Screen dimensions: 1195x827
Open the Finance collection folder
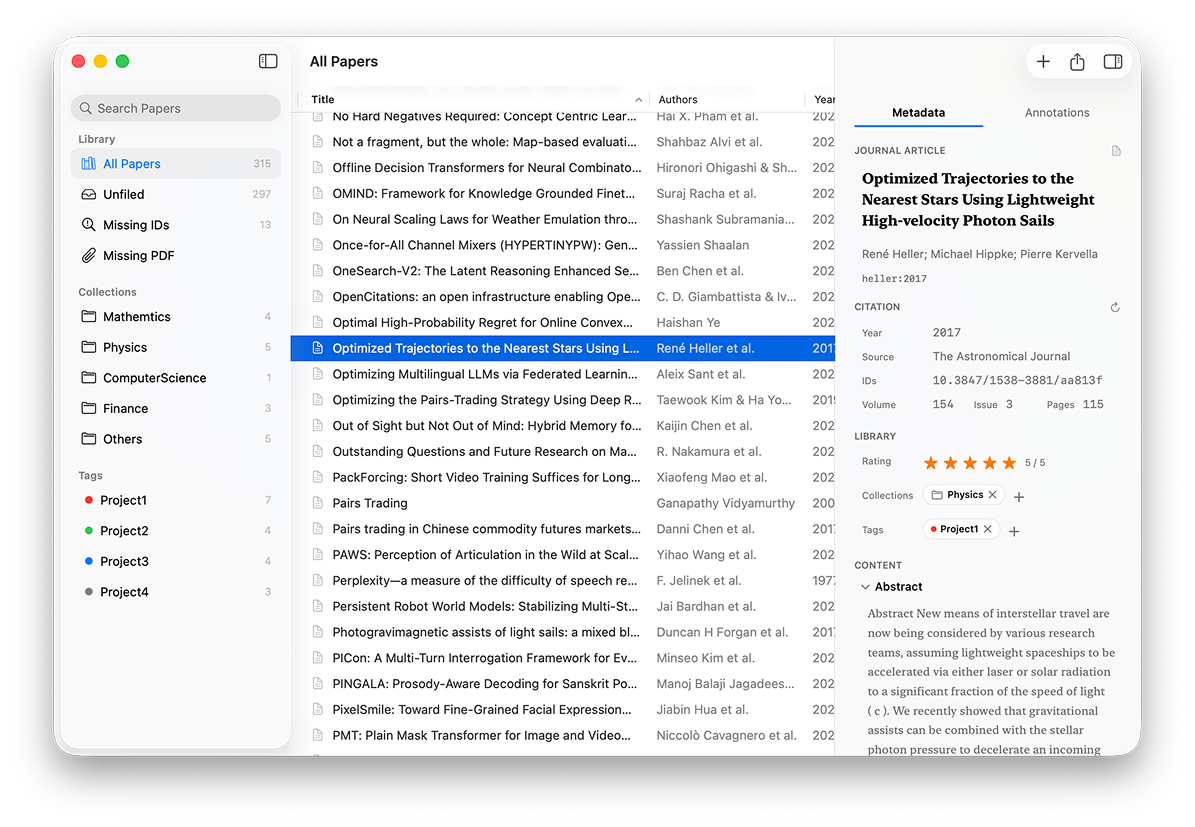(176, 409)
